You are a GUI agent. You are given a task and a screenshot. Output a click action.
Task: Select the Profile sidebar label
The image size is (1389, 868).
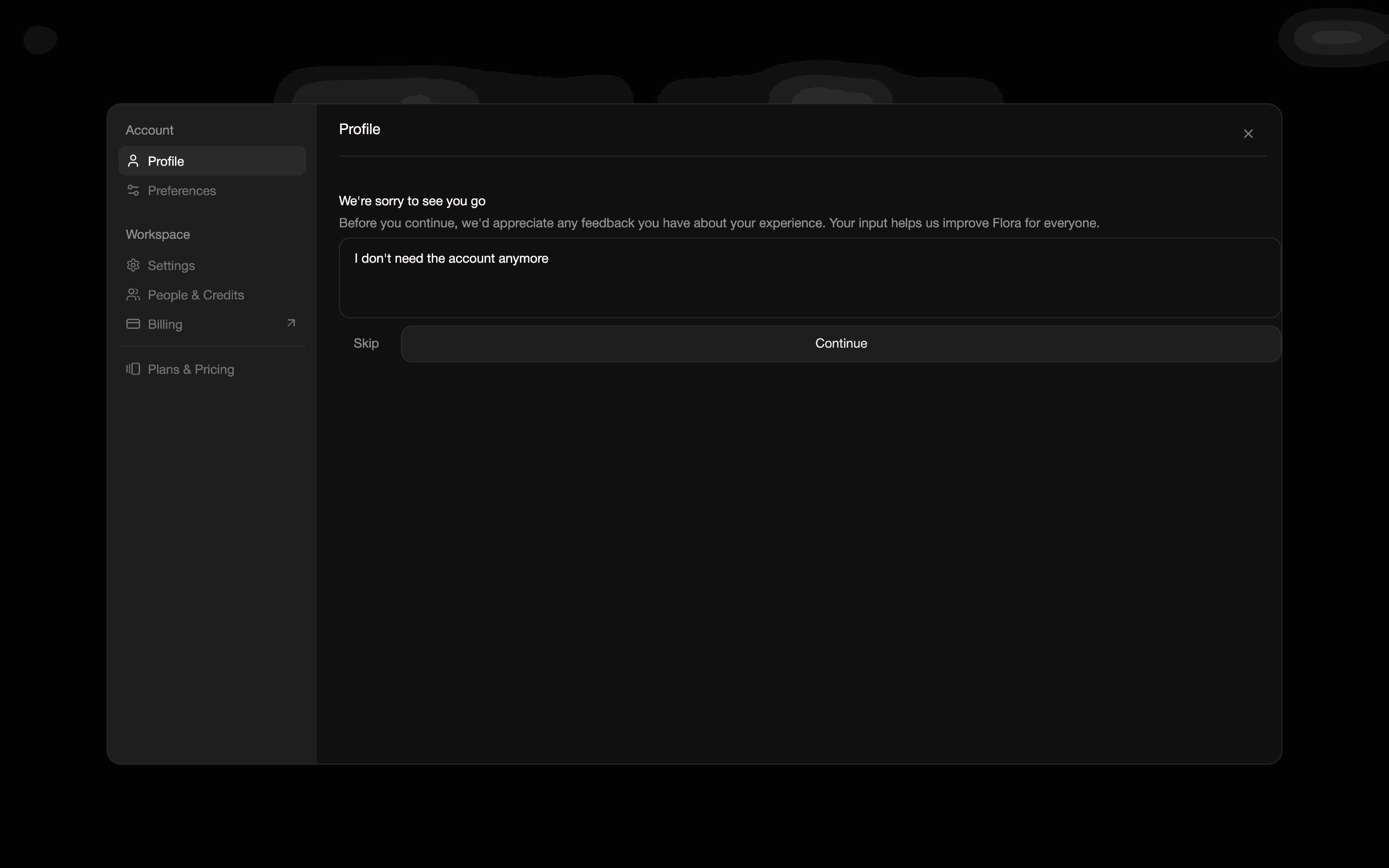[x=166, y=161]
